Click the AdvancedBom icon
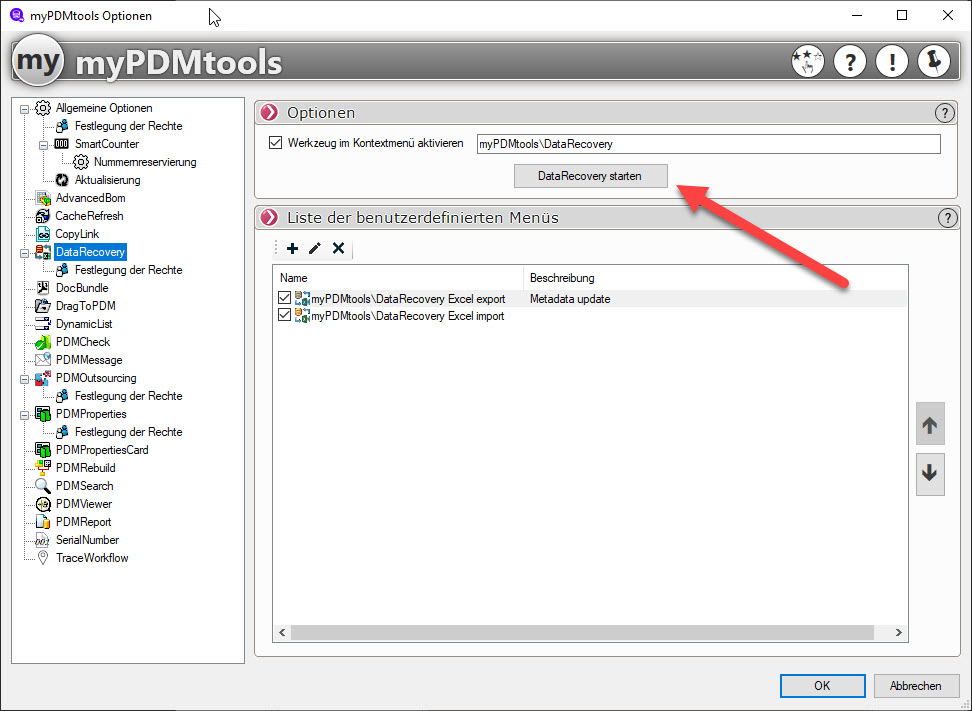972x711 pixels. click(43, 198)
